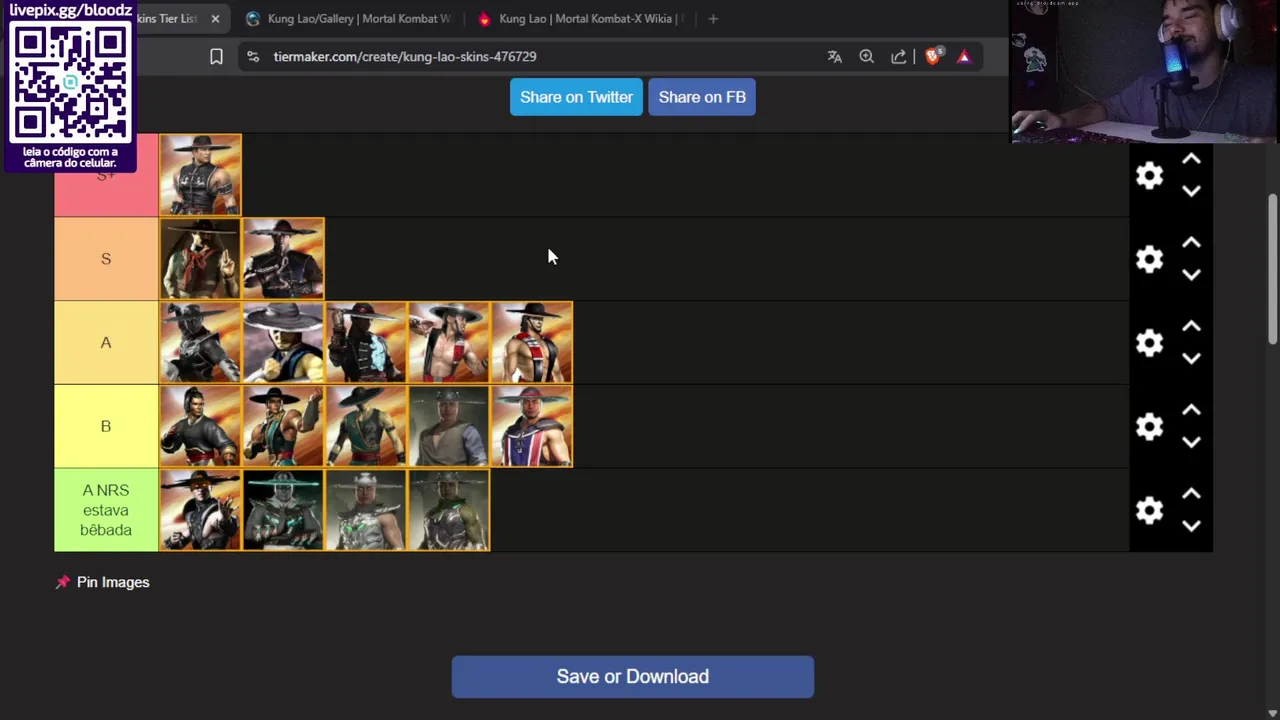Move B tier row down
Image resolution: width=1280 pixels, height=720 pixels.
point(1191,443)
